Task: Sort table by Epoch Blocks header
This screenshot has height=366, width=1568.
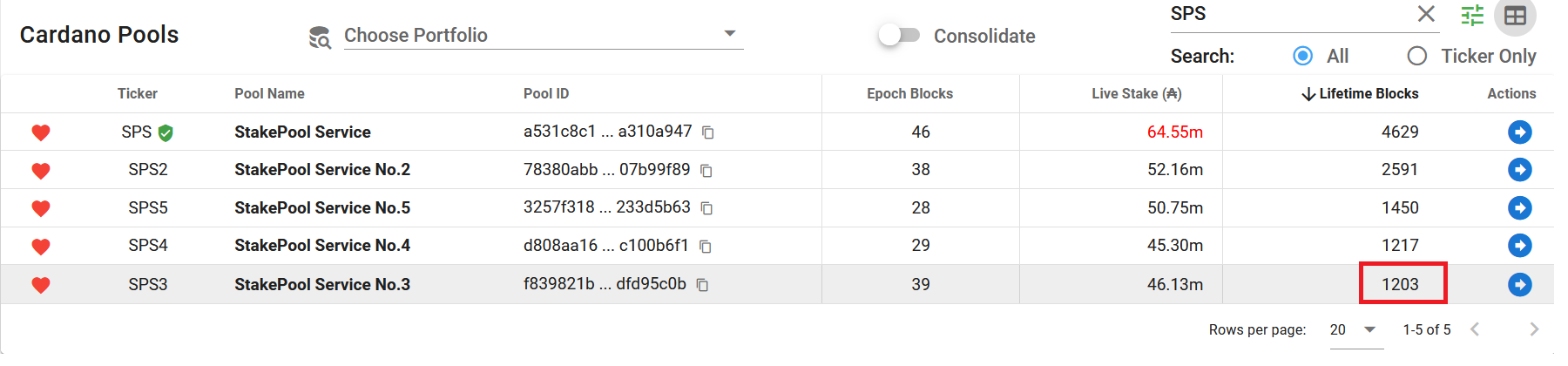Action: click(x=909, y=94)
